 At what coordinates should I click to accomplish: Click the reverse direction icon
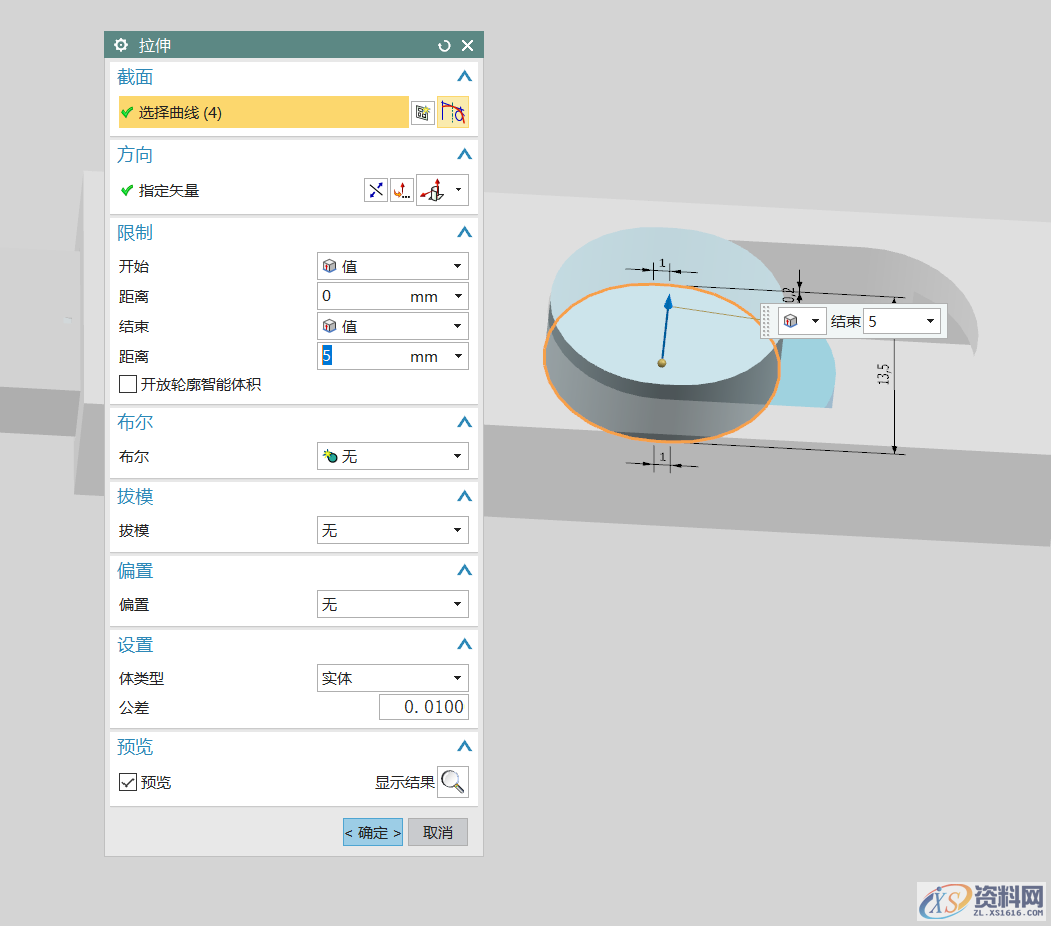click(x=376, y=190)
